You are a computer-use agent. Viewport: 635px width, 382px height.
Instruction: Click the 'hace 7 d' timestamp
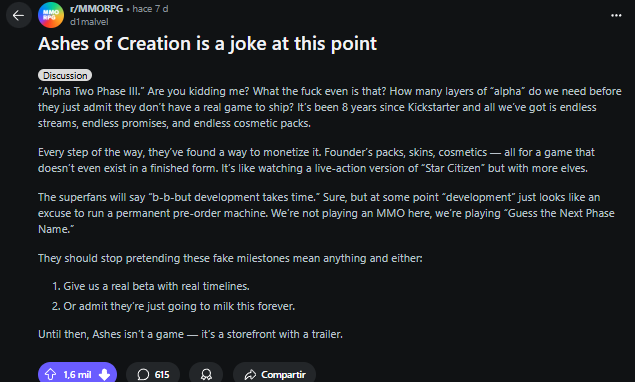point(150,9)
